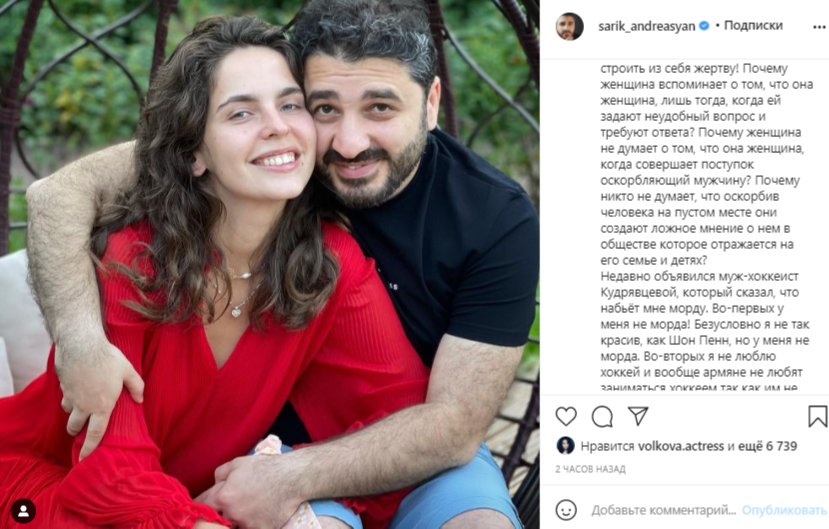Open the sarik_andreasyan username link
The width and height of the screenshot is (829, 529).
(x=647, y=26)
